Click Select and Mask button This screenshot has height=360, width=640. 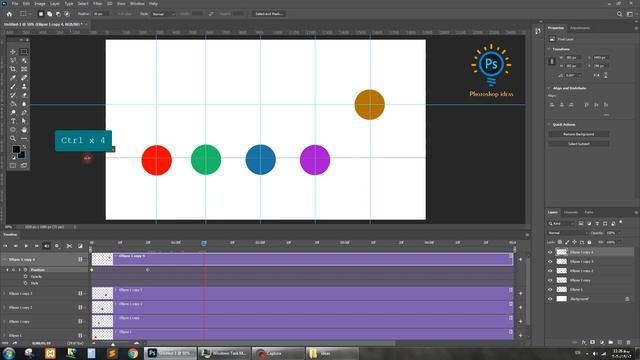[269, 14]
